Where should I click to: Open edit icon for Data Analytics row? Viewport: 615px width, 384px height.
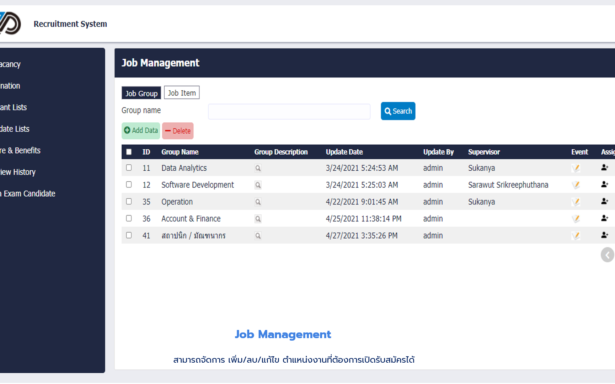pos(575,168)
